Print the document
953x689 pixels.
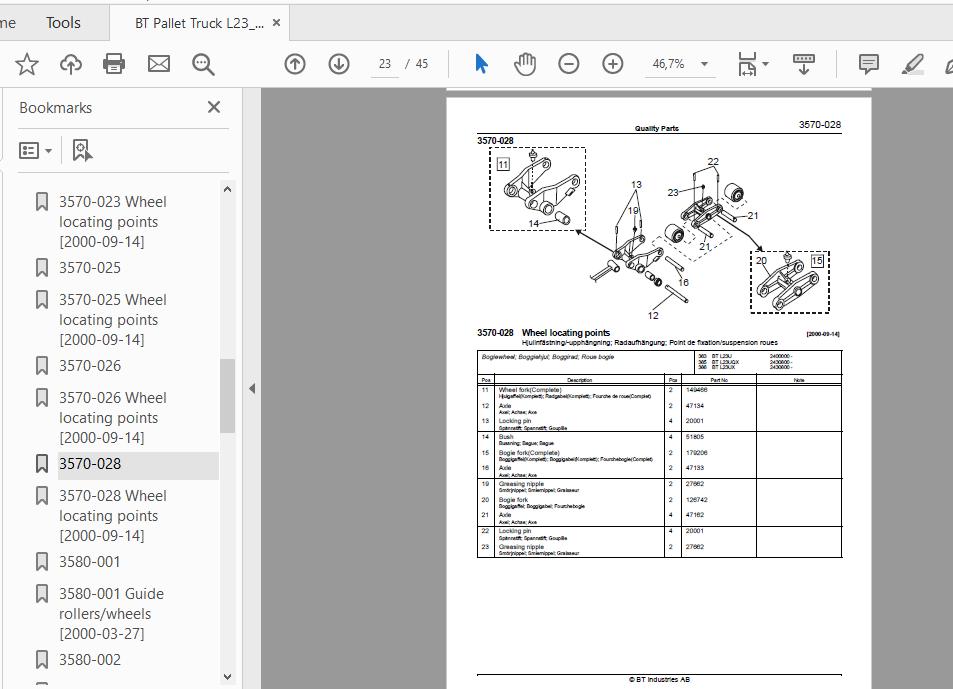(114, 64)
